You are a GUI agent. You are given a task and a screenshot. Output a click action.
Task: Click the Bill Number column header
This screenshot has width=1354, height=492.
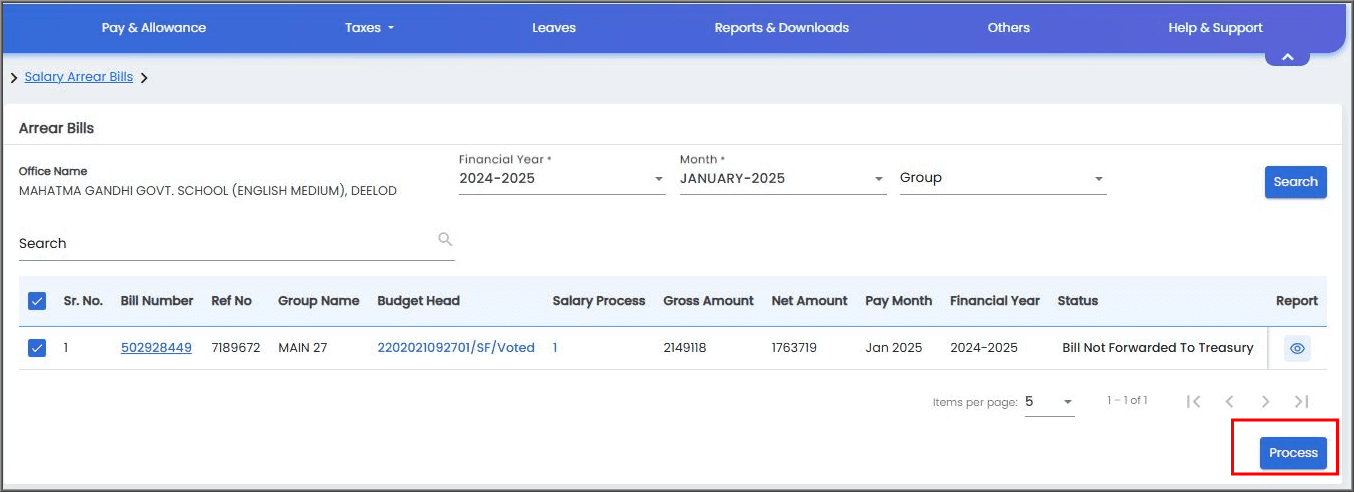point(157,300)
